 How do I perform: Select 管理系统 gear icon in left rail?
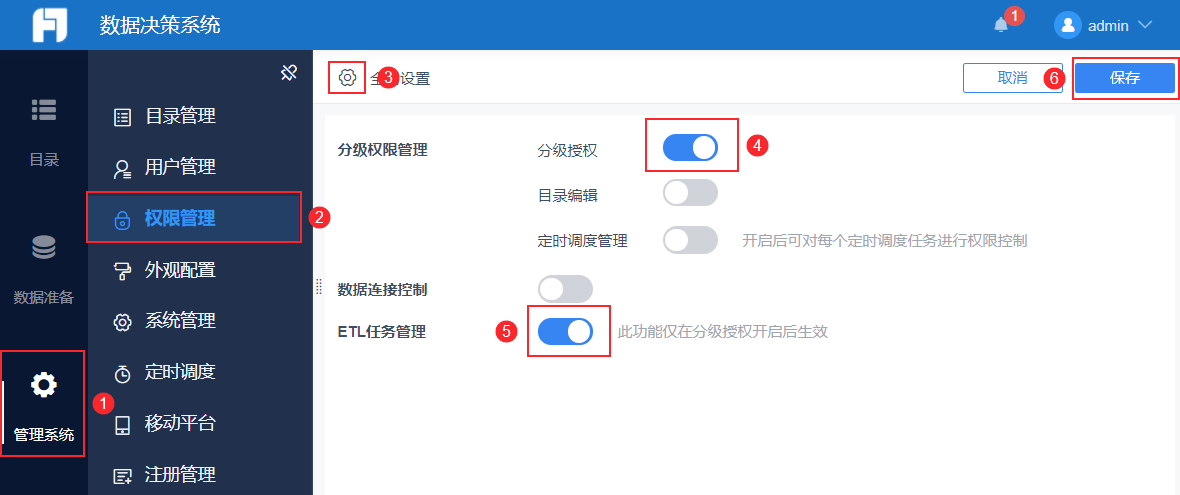[44, 384]
